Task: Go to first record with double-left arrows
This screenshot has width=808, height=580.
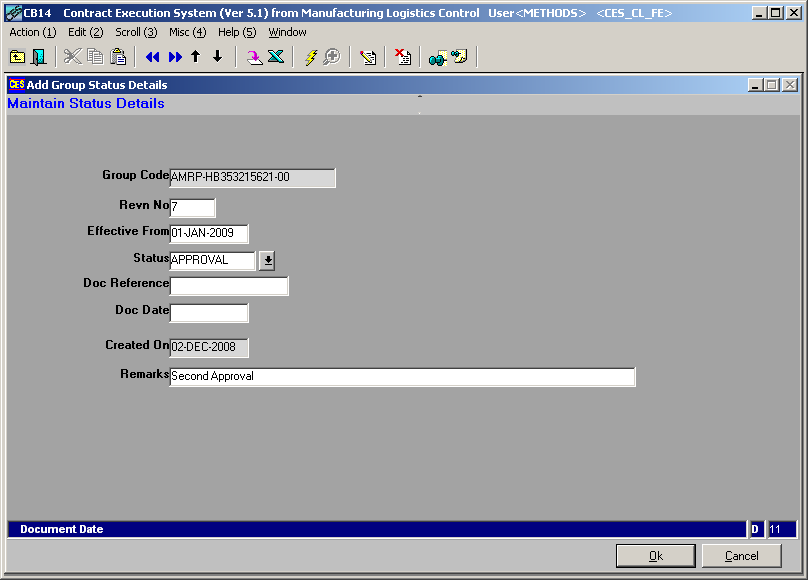Action: [152, 57]
